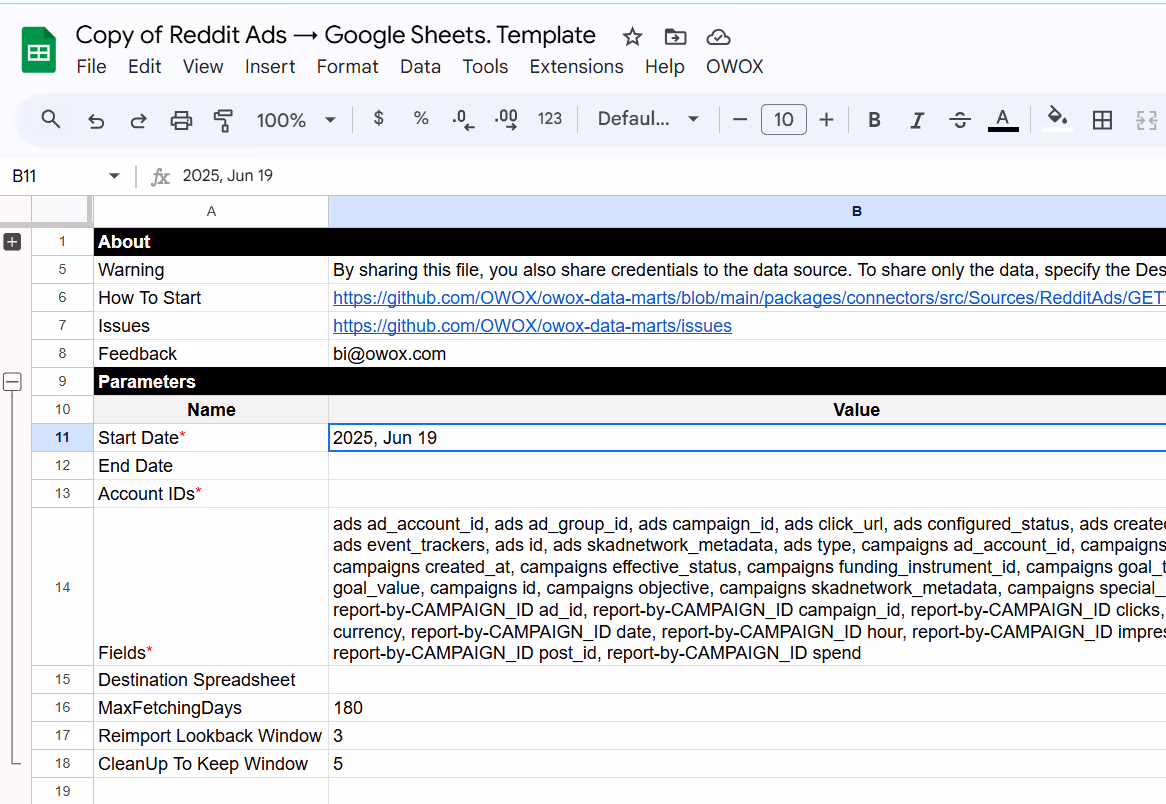Open the OWOX menu

pyautogui.click(x=734, y=67)
